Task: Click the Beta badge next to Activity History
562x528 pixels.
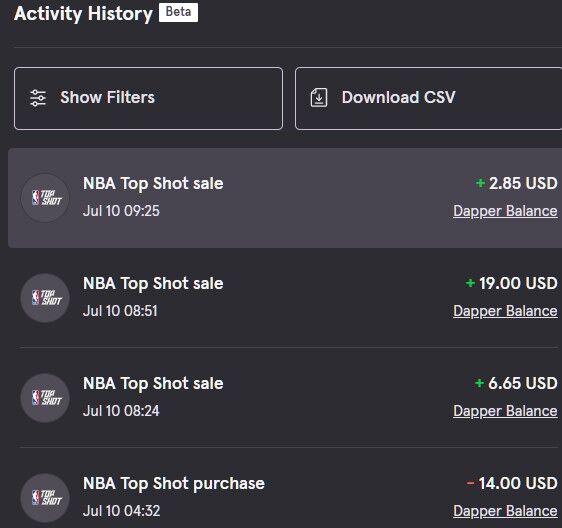Action: click(x=178, y=12)
